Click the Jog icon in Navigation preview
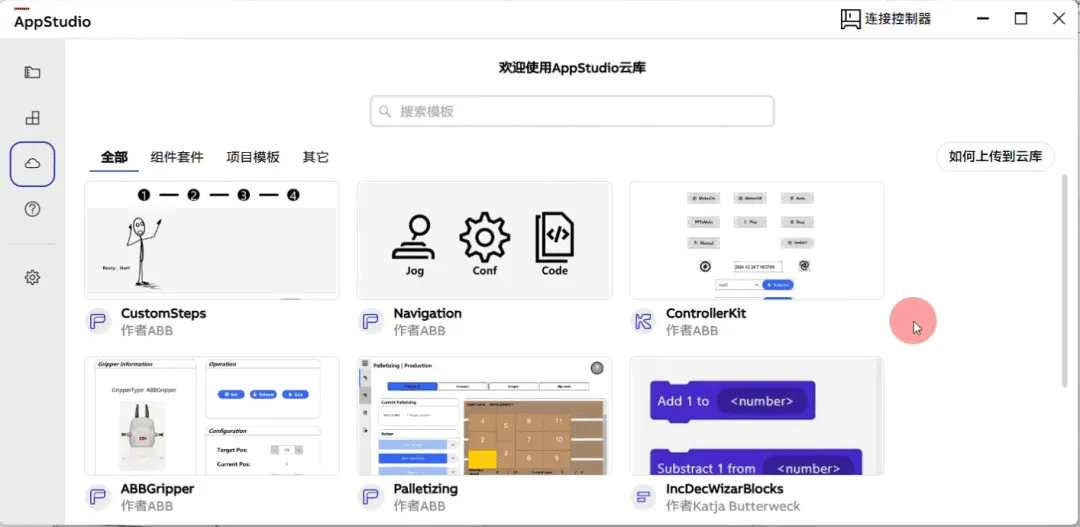 pos(415,238)
